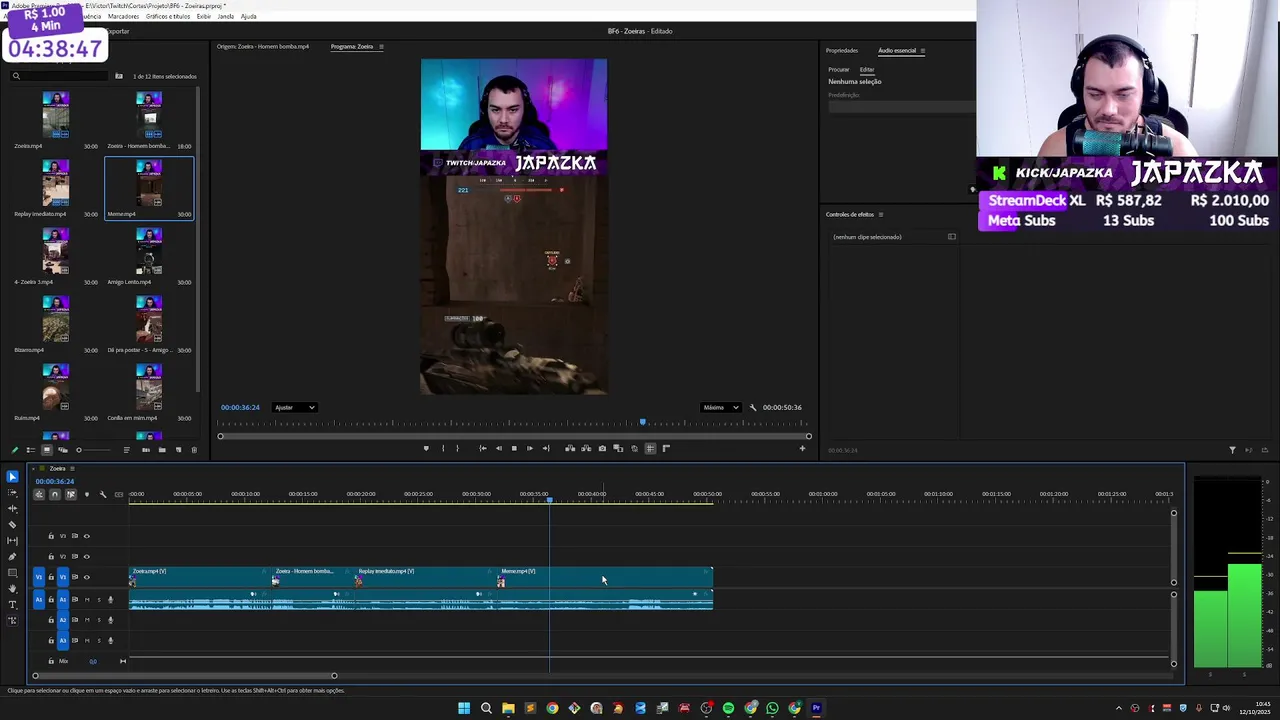The width and height of the screenshot is (1280, 720).
Task: Select the Bizarro.mp4 thumbnail
Action: [56, 319]
